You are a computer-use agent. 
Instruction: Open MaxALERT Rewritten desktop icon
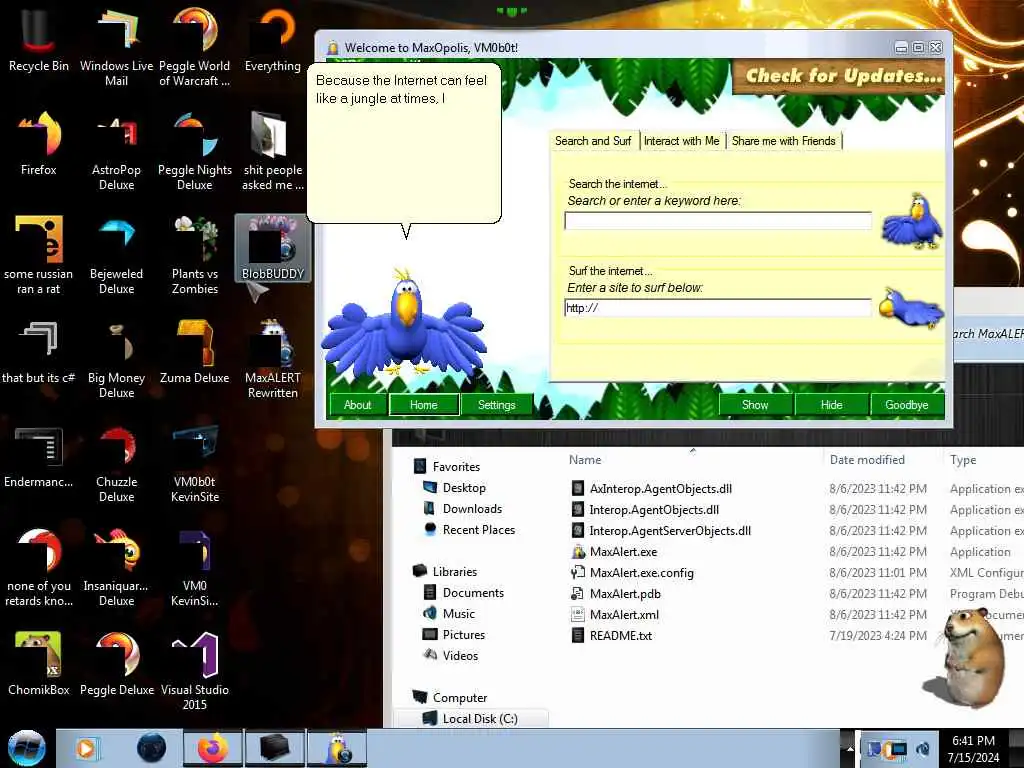pyautogui.click(x=272, y=359)
